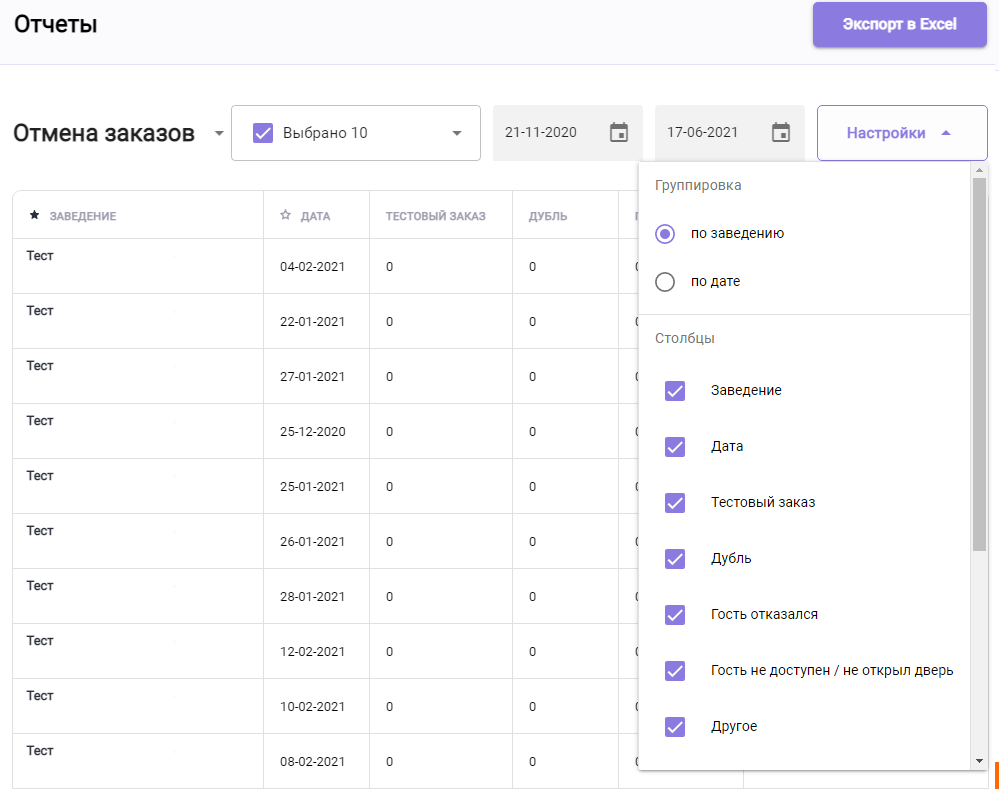Sort by the Дубль column header
Screen dimensions: 999x789
tap(548, 216)
